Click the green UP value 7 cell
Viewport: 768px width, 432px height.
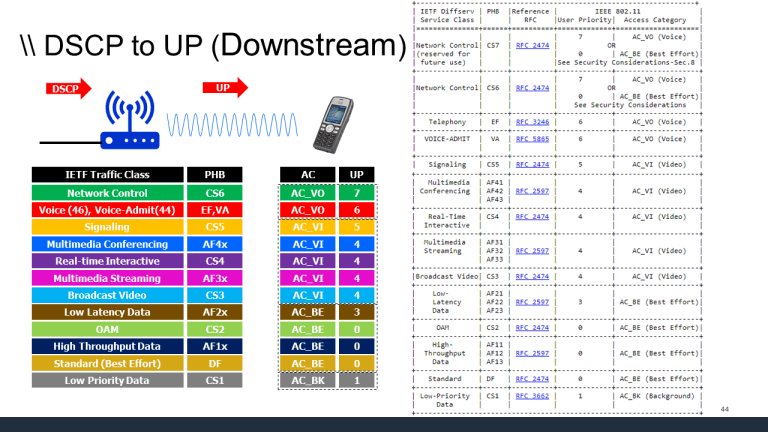pyautogui.click(x=357, y=193)
